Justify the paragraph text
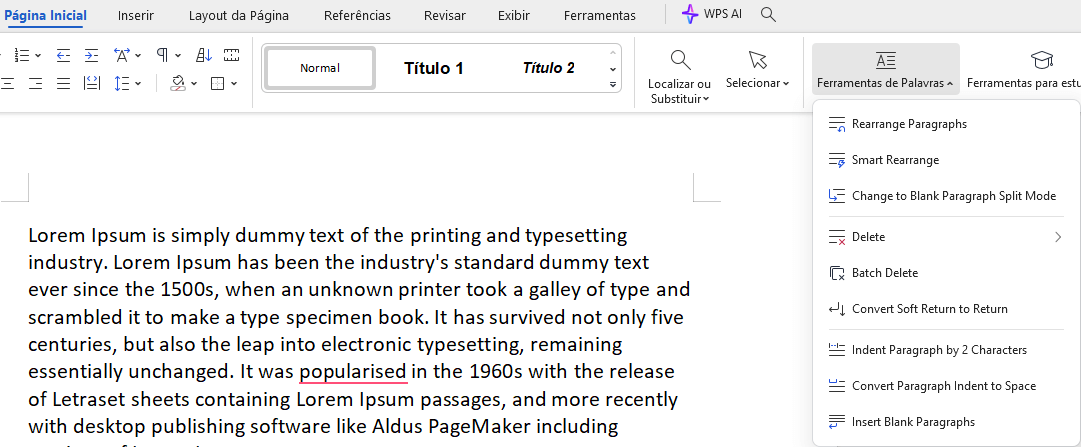 pyautogui.click(x=64, y=83)
